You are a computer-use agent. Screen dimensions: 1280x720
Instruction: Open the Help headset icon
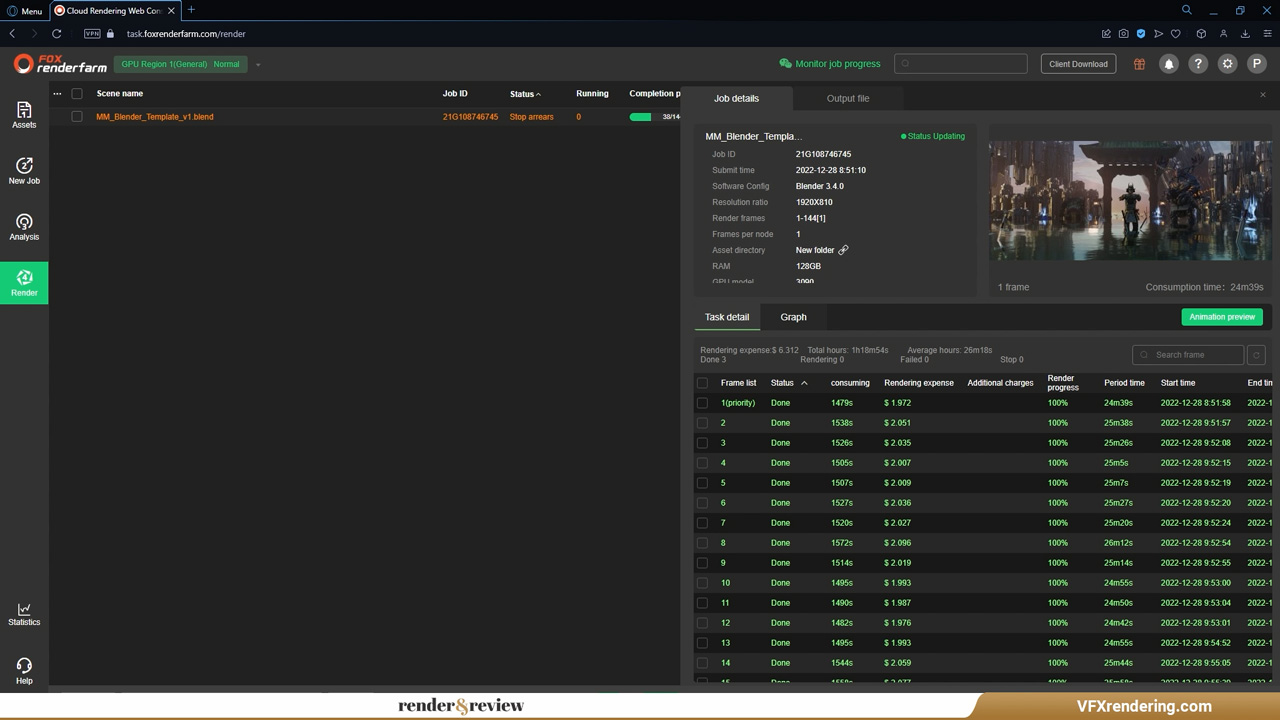click(24, 670)
